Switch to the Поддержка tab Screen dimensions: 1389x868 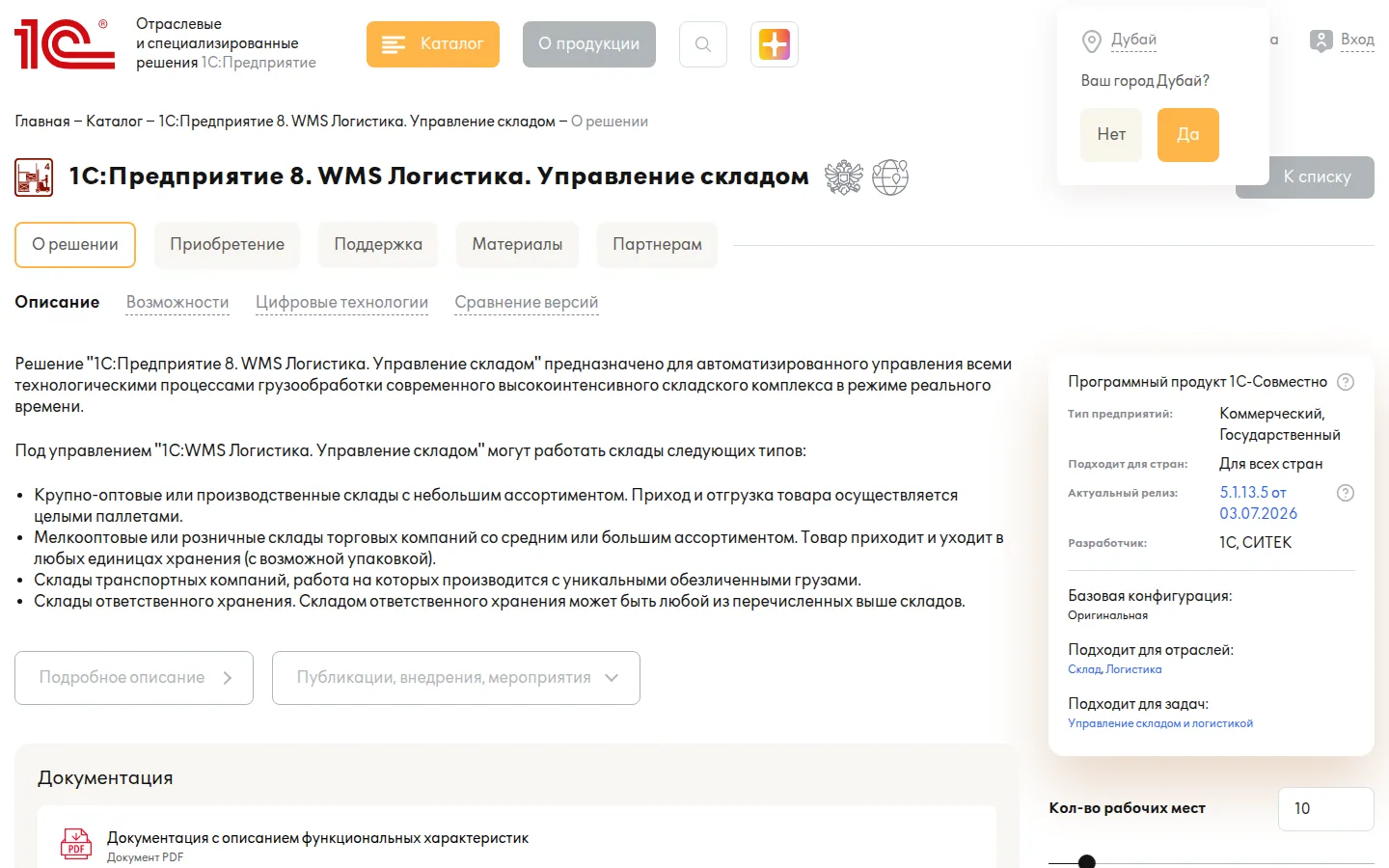click(x=378, y=245)
